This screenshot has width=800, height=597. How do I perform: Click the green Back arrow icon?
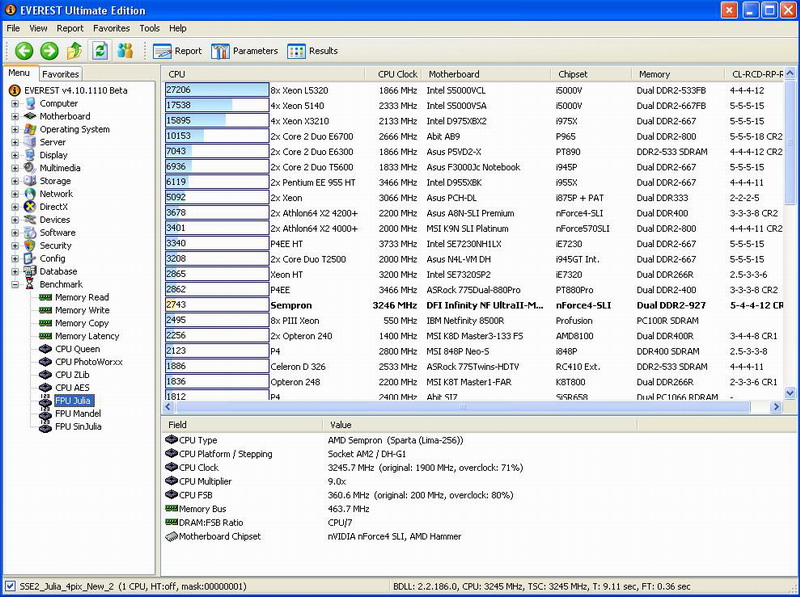click(x=24, y=51)
